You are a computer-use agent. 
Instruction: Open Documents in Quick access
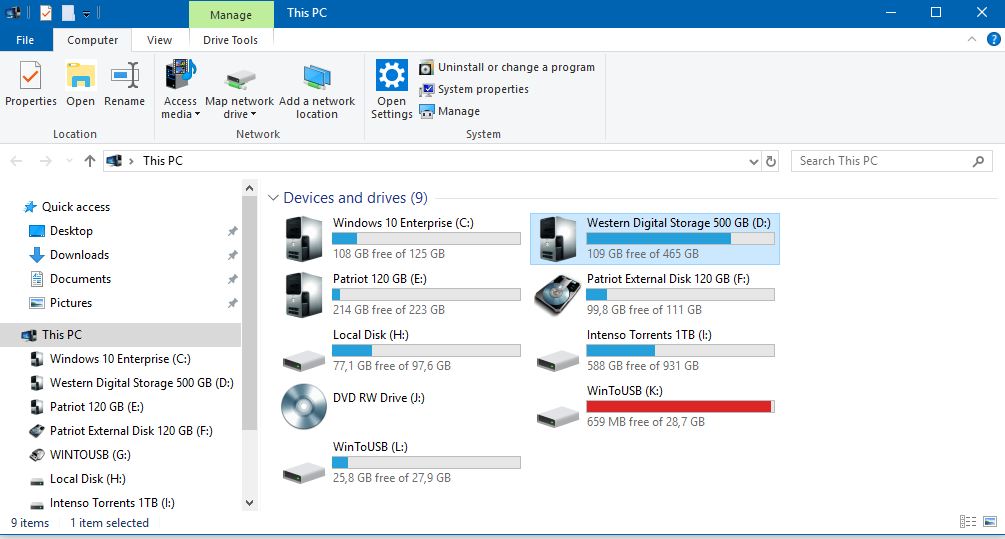pyautogui.click(x=80, y=279)
